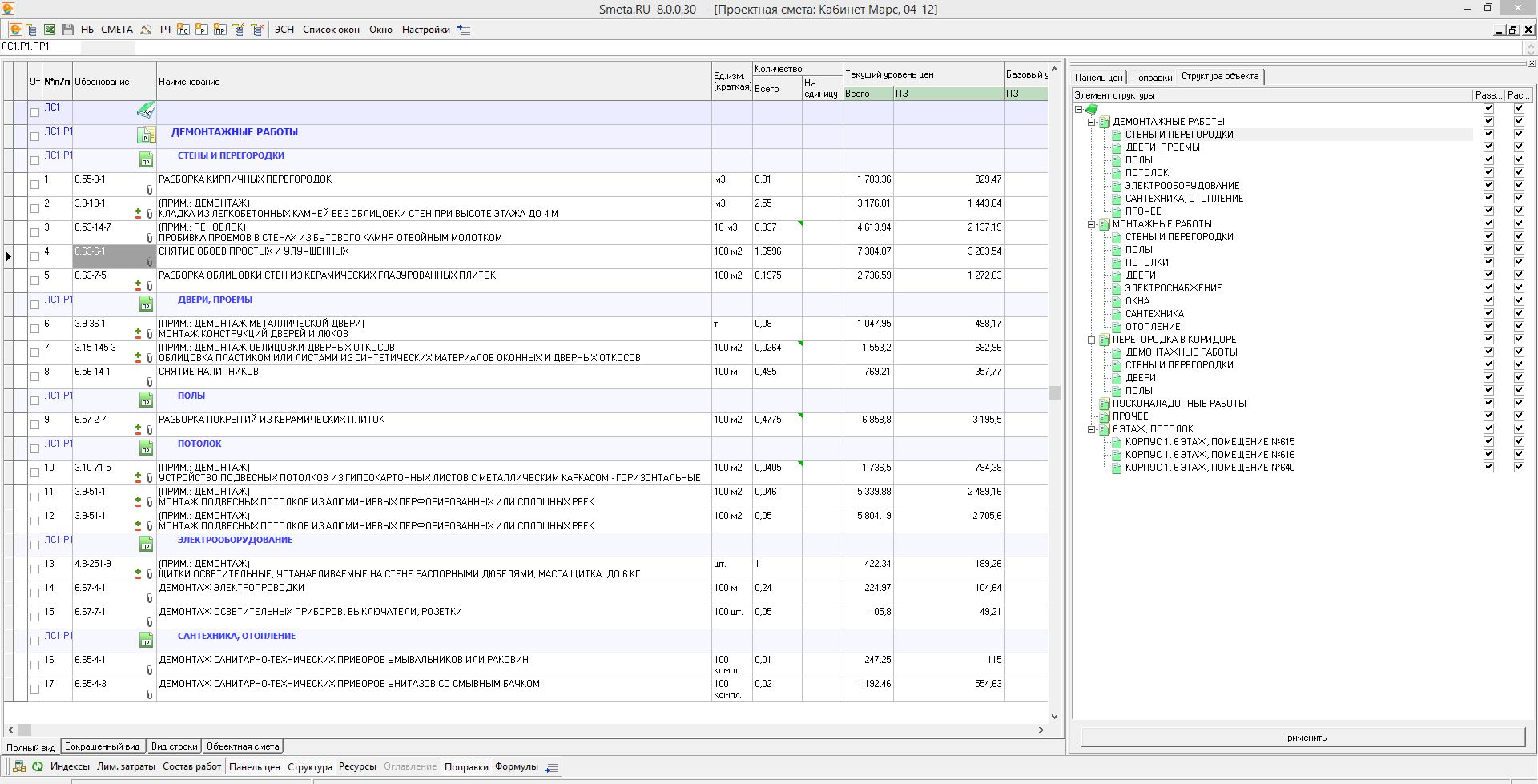Screen dimensions: 1538x784
Task: Open the Настройки menu
Action: pyautogui.click(x=425, y=30)
